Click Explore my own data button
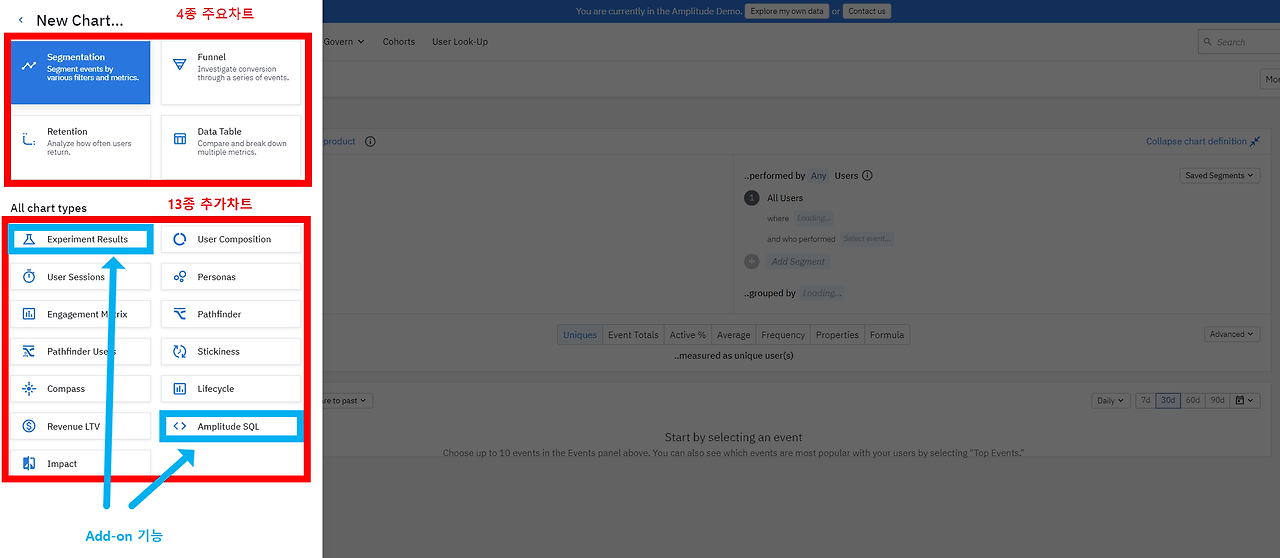The image size is (1280, 558). [x=786, y=11]
